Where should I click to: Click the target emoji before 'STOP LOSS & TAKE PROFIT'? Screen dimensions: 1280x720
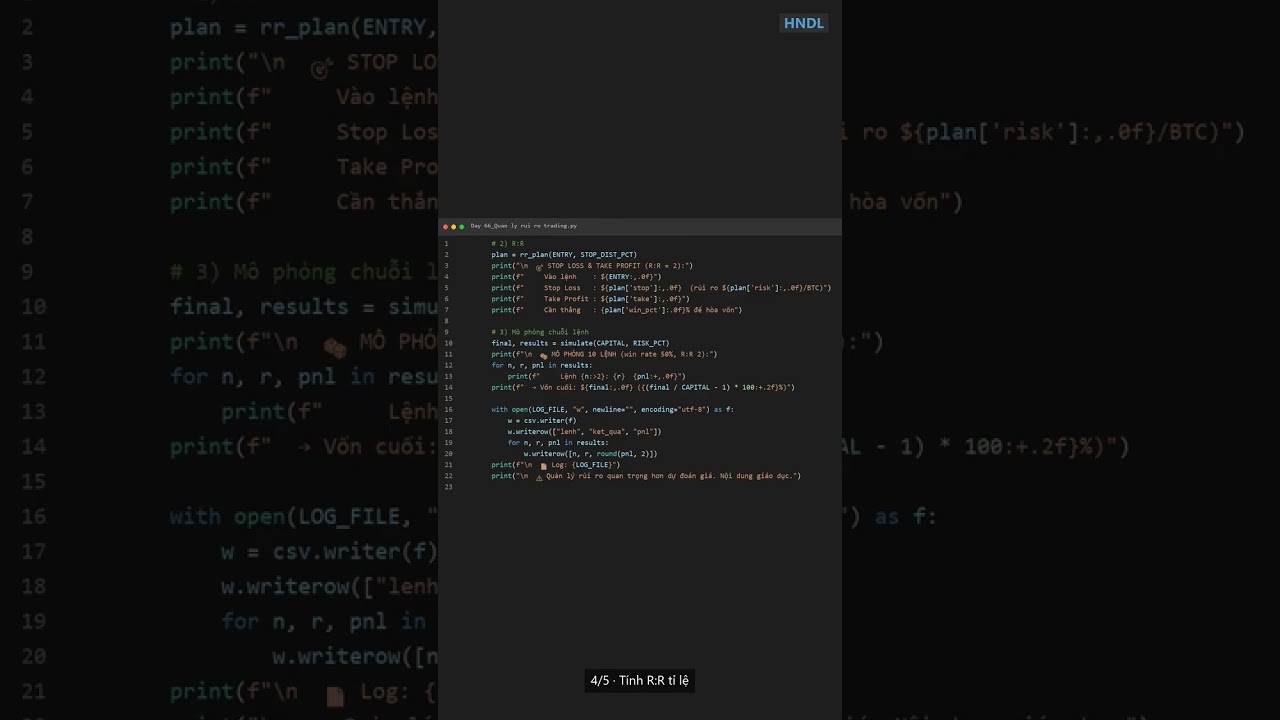540,267
